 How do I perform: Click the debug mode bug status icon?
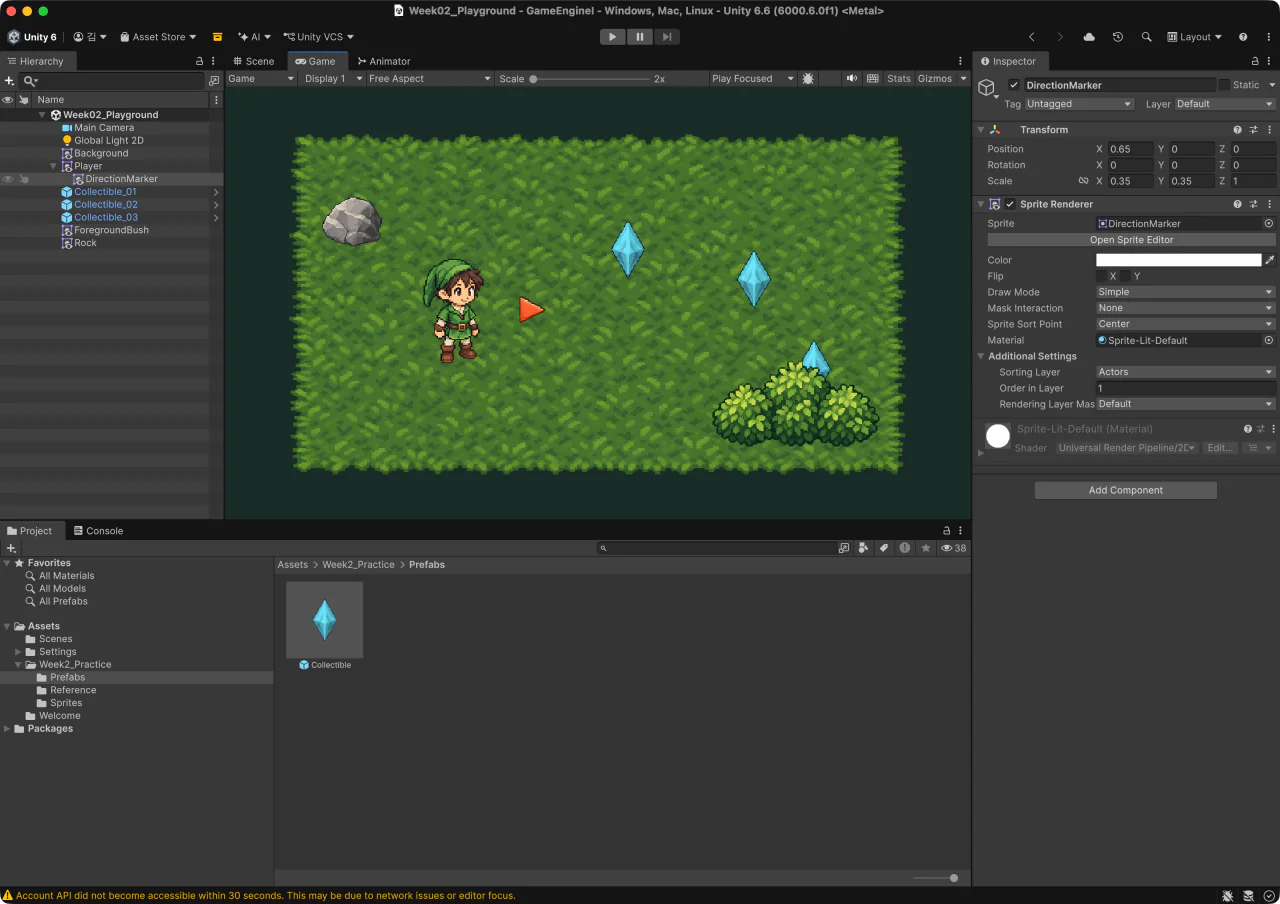pyautogui.click(x=1228, y=895)
